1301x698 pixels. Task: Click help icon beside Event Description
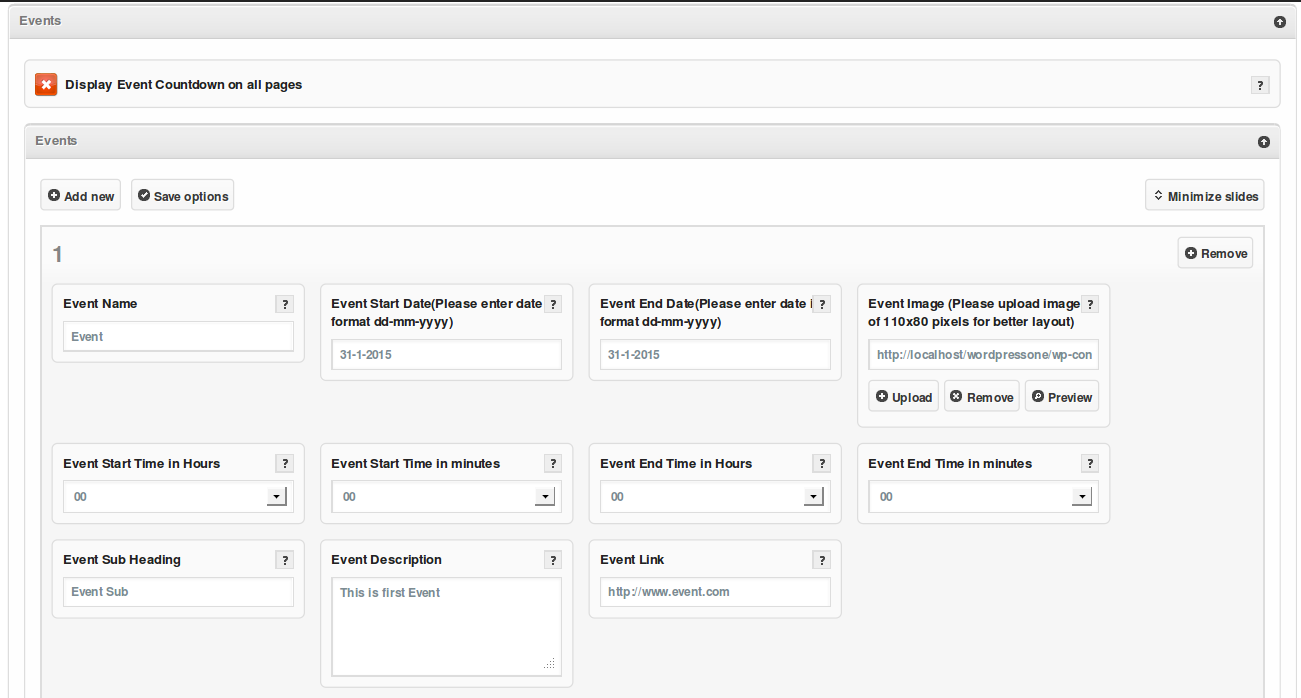tap(553, 560)
